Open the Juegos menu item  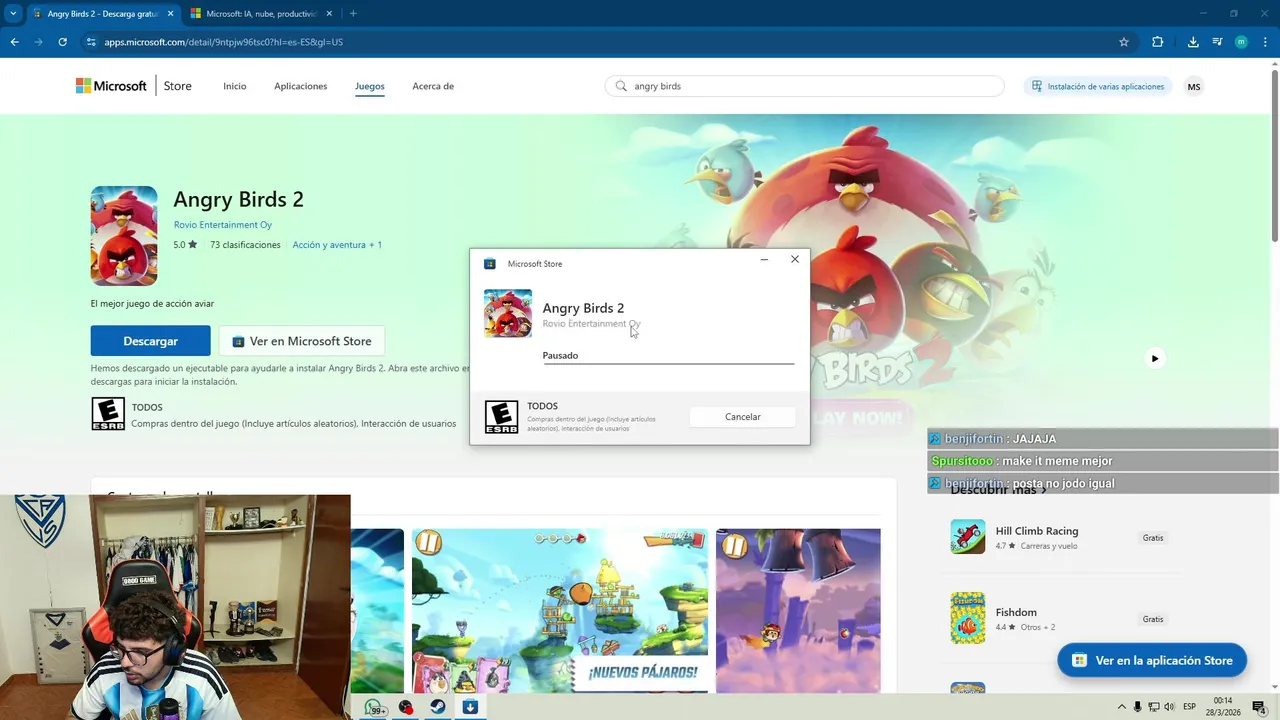point(370,86)
